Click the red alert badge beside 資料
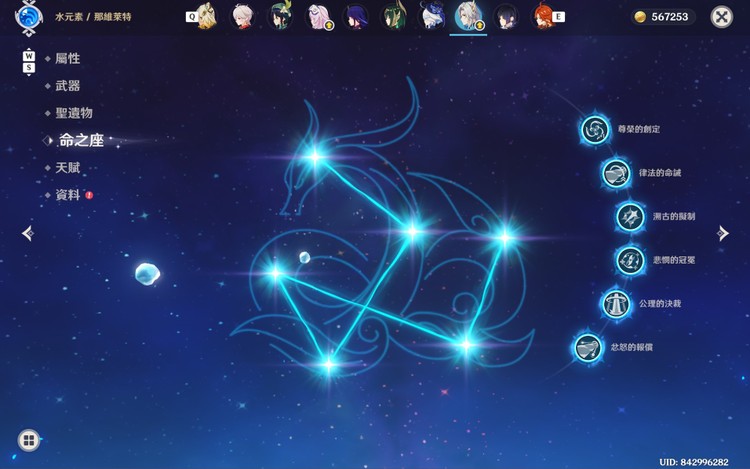 89,195
